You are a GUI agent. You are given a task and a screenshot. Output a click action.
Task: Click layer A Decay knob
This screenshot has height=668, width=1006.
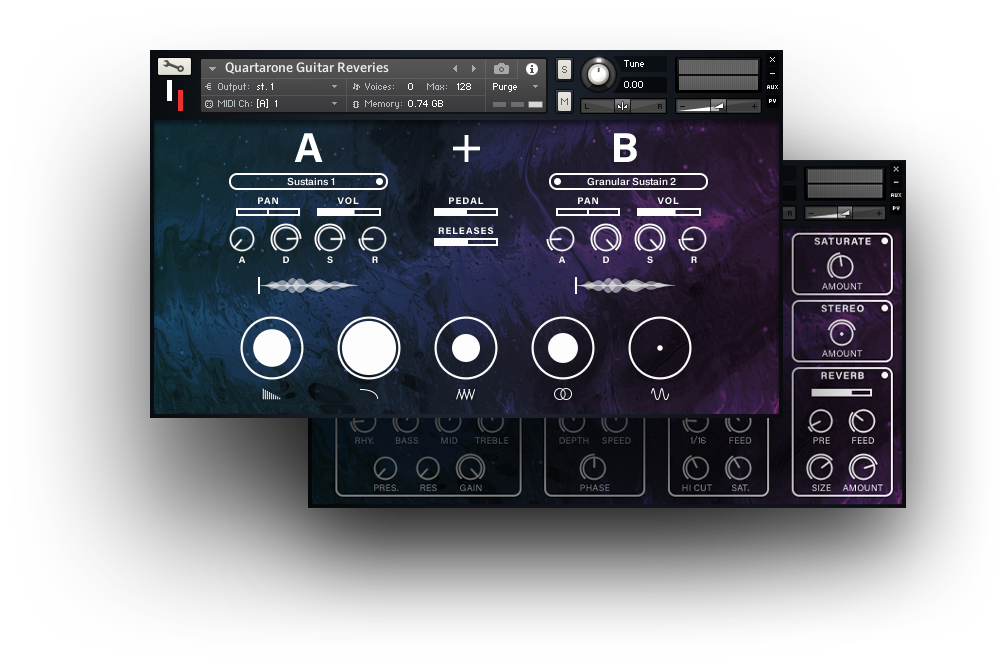286,239
